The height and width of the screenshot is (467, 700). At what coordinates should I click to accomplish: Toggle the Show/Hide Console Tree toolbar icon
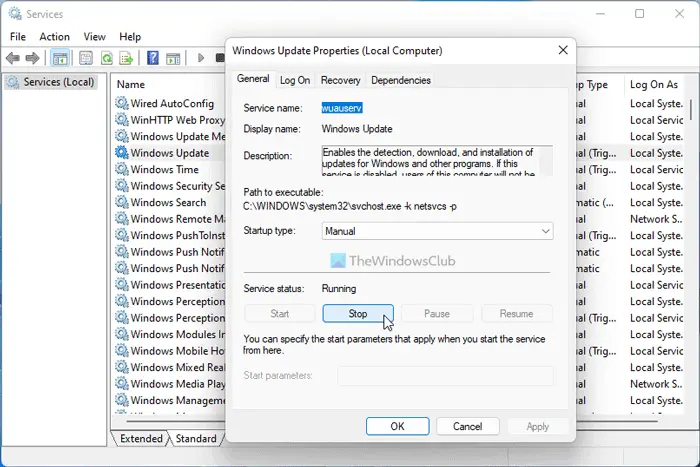[60, 58]
